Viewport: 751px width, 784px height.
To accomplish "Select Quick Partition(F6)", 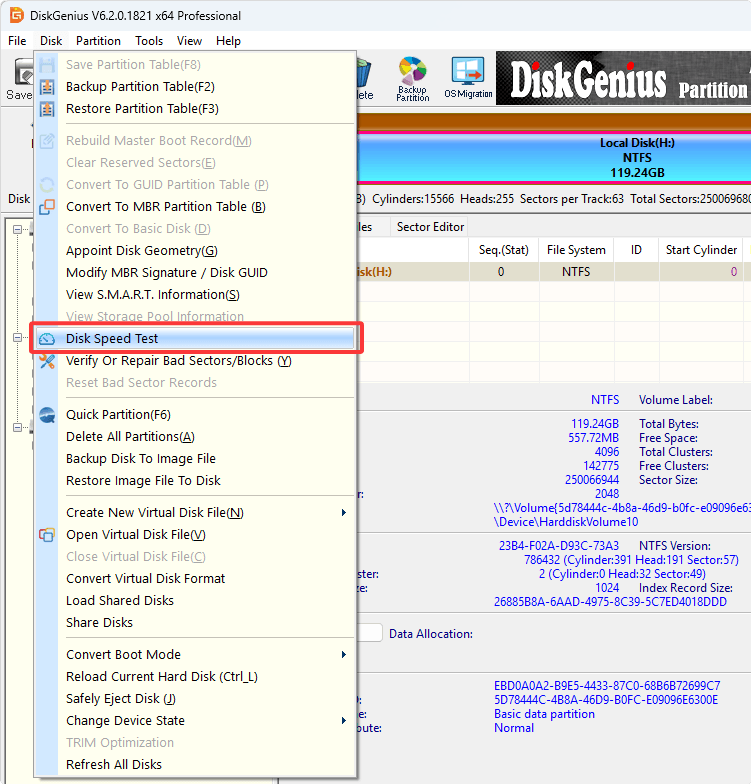I will click(x=196, y=414).
